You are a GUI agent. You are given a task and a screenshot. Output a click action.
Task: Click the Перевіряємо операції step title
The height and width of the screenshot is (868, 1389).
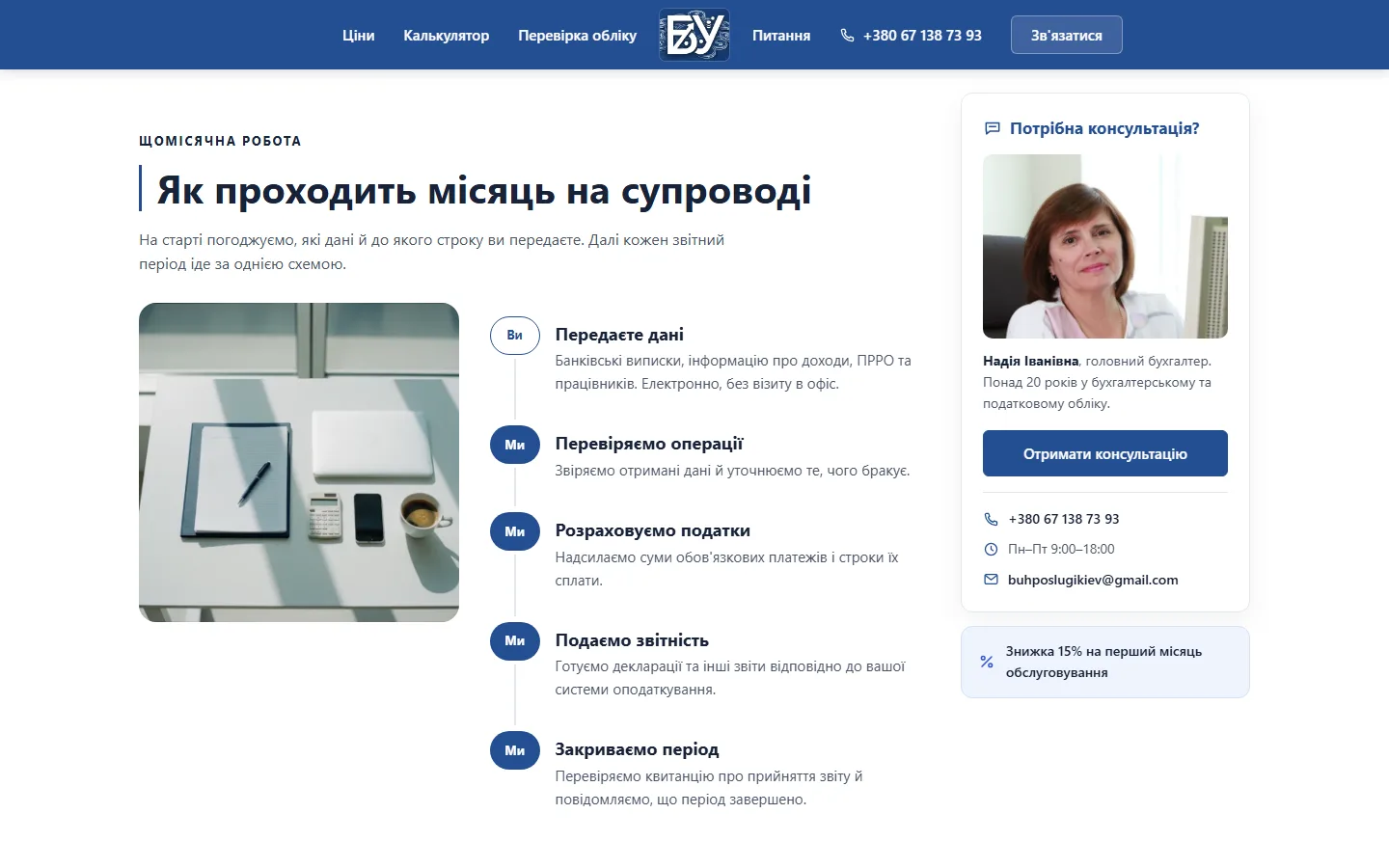[649, 444]
